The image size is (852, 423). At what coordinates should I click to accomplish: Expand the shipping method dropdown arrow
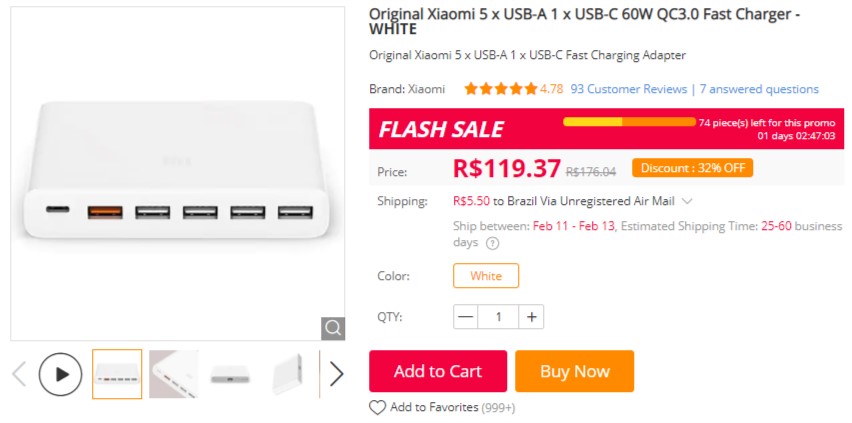pos(687,201)
